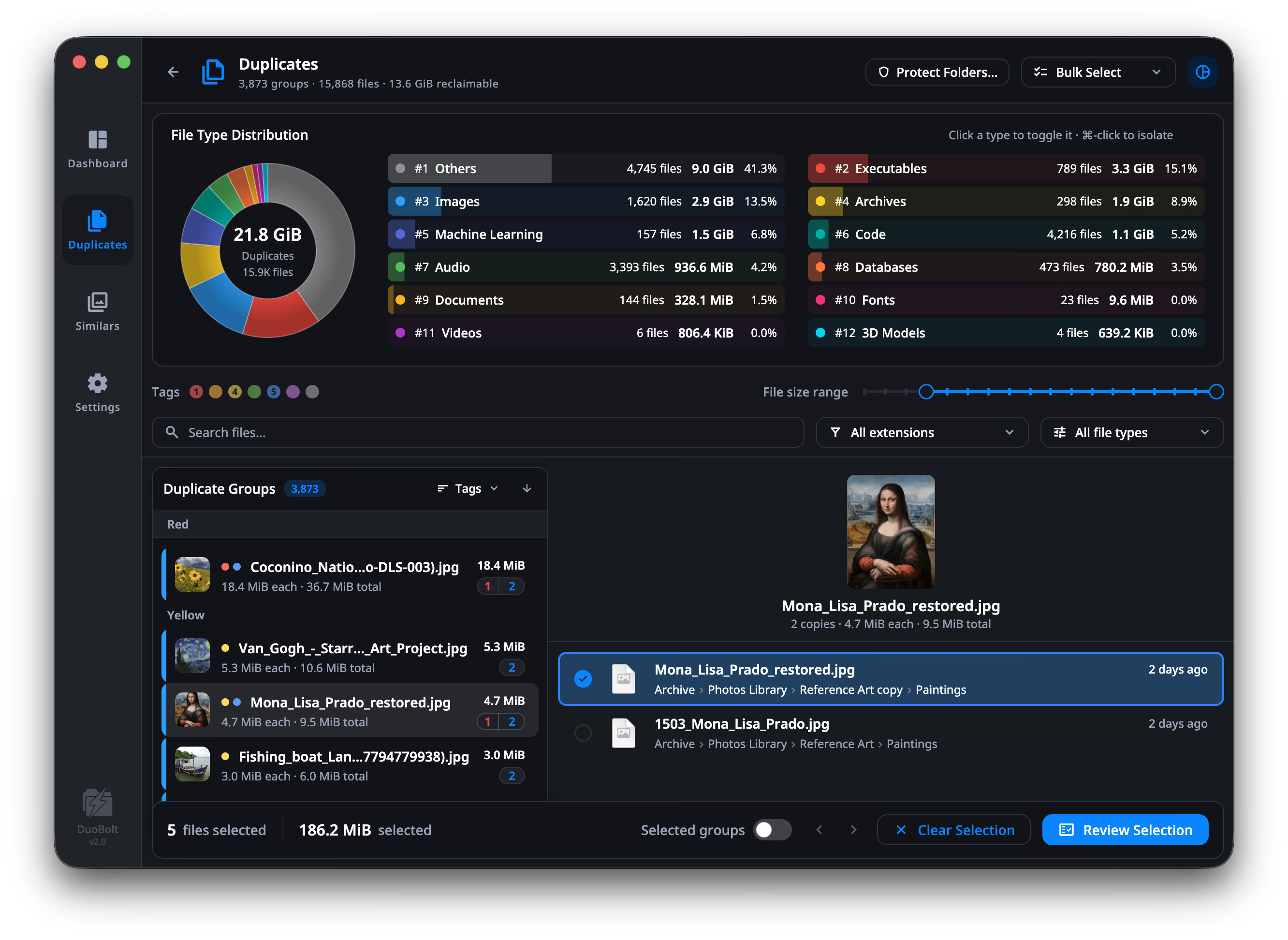The height and width of the screenshot is (940, 1288).
Task: Click the Red tag group header
Action: [350, 524]
